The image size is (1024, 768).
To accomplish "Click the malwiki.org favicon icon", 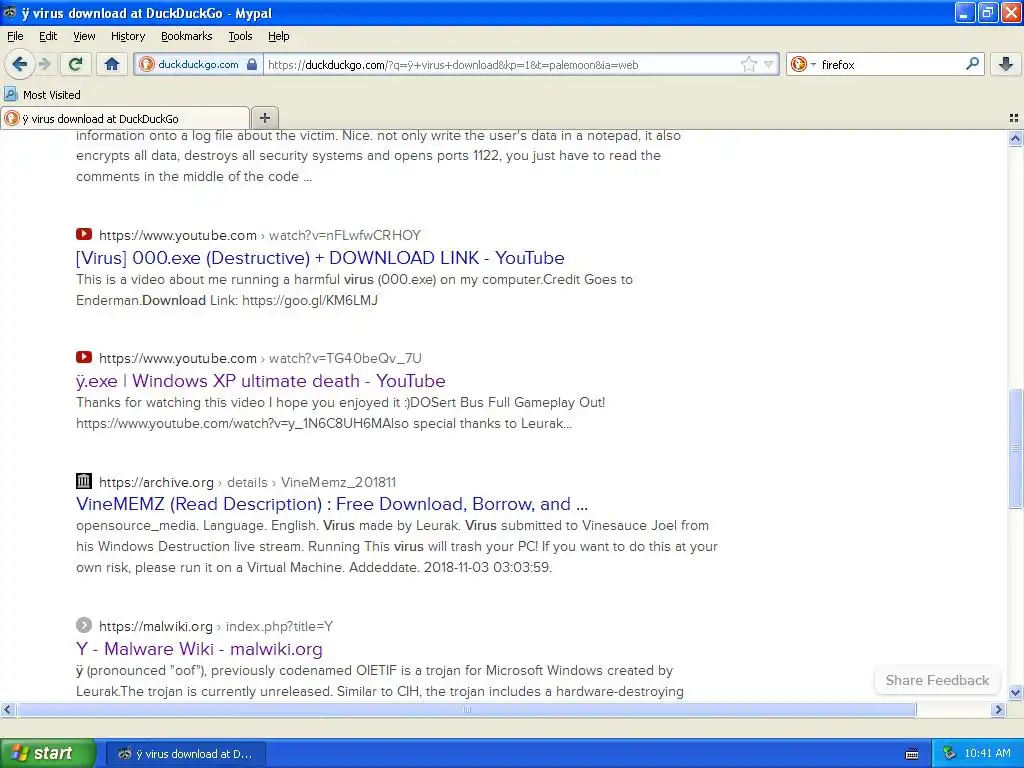I will pyautogui.click(x=84, y=625).
